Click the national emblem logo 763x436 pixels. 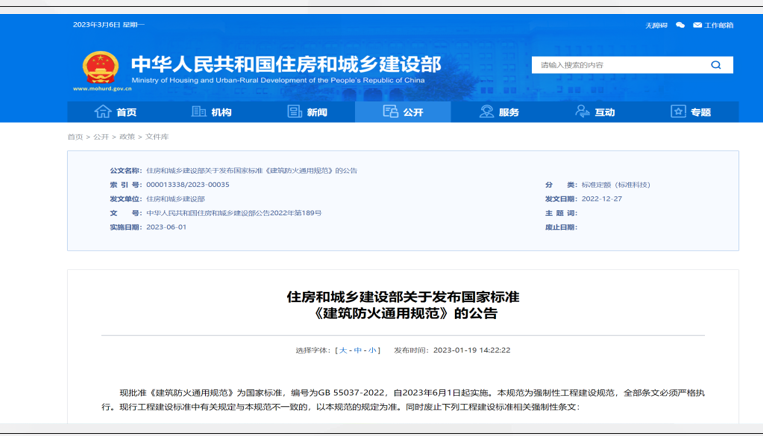point(101,68)
